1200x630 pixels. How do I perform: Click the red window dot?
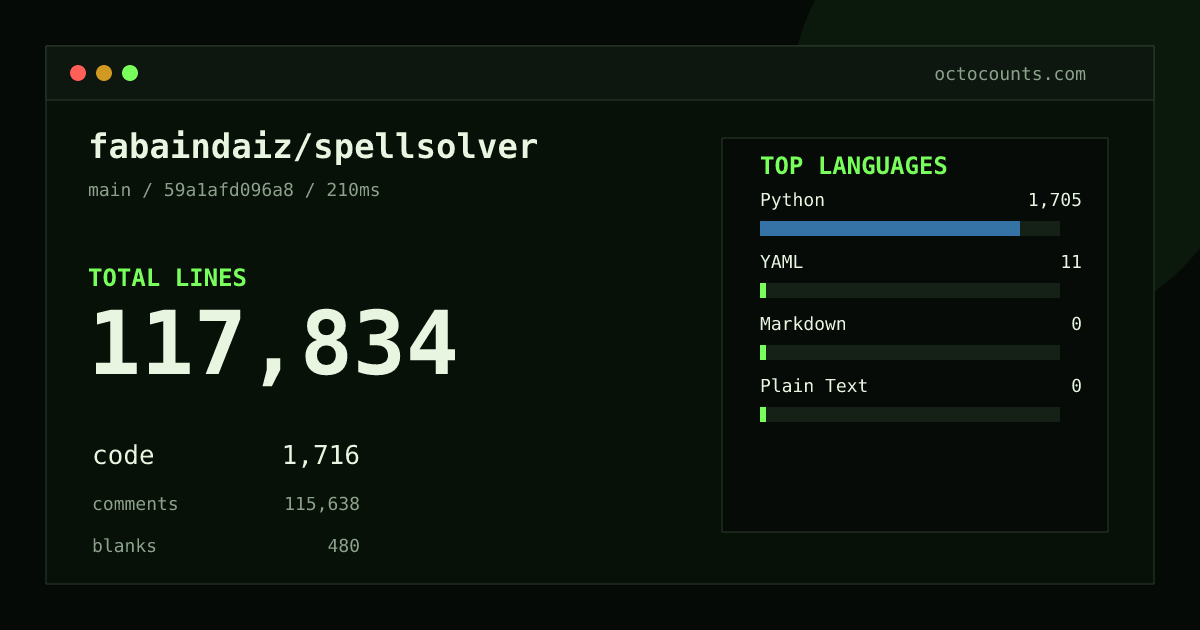pos(78,73)
